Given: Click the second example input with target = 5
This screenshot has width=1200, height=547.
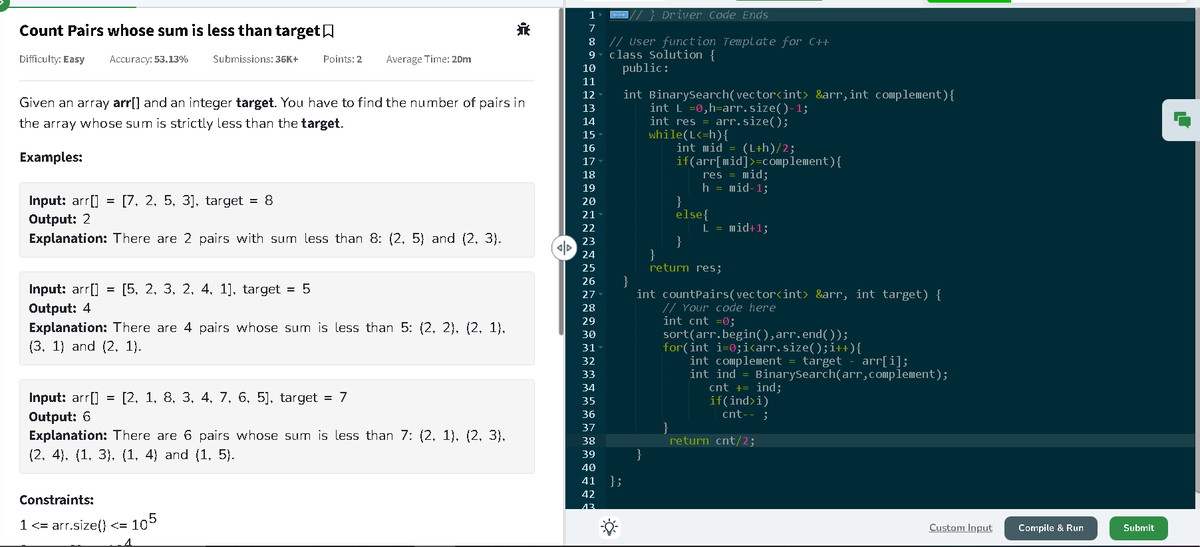Looking at the screenshot, I should click(x=170, y=289).
